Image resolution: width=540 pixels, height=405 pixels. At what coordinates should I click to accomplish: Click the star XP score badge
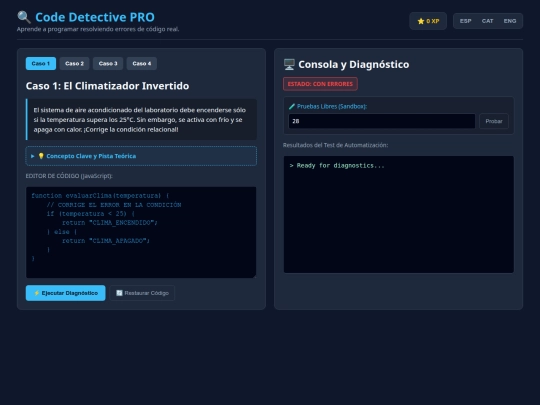[x=428, y=21]
